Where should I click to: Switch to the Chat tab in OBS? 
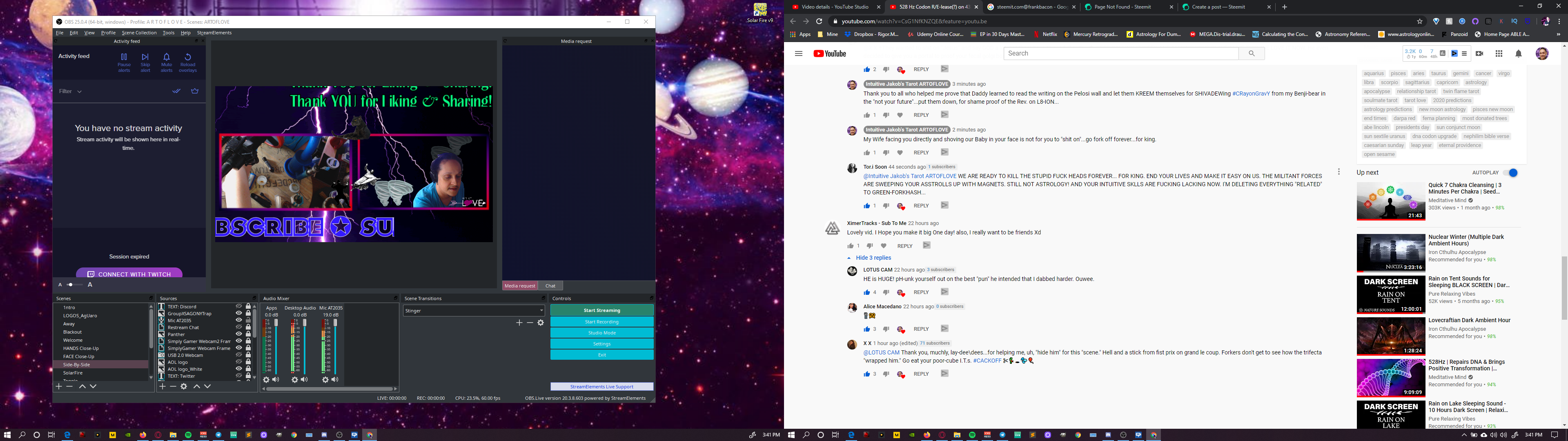pos(550,286)
